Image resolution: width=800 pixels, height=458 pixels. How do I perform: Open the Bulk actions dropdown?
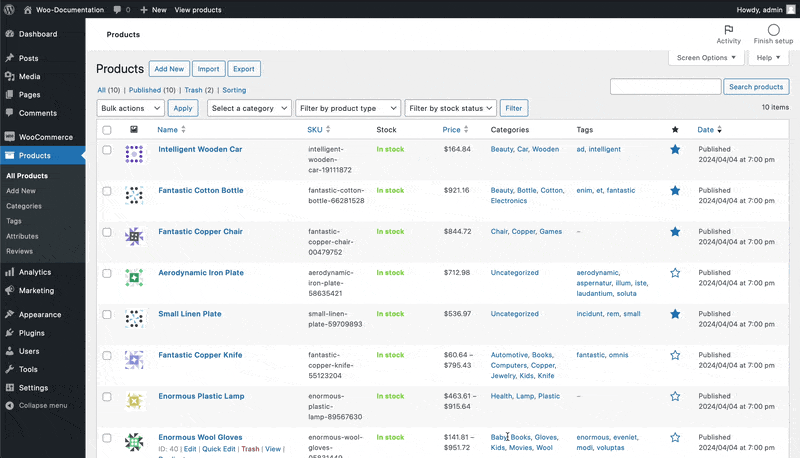[x=130, y=108]
